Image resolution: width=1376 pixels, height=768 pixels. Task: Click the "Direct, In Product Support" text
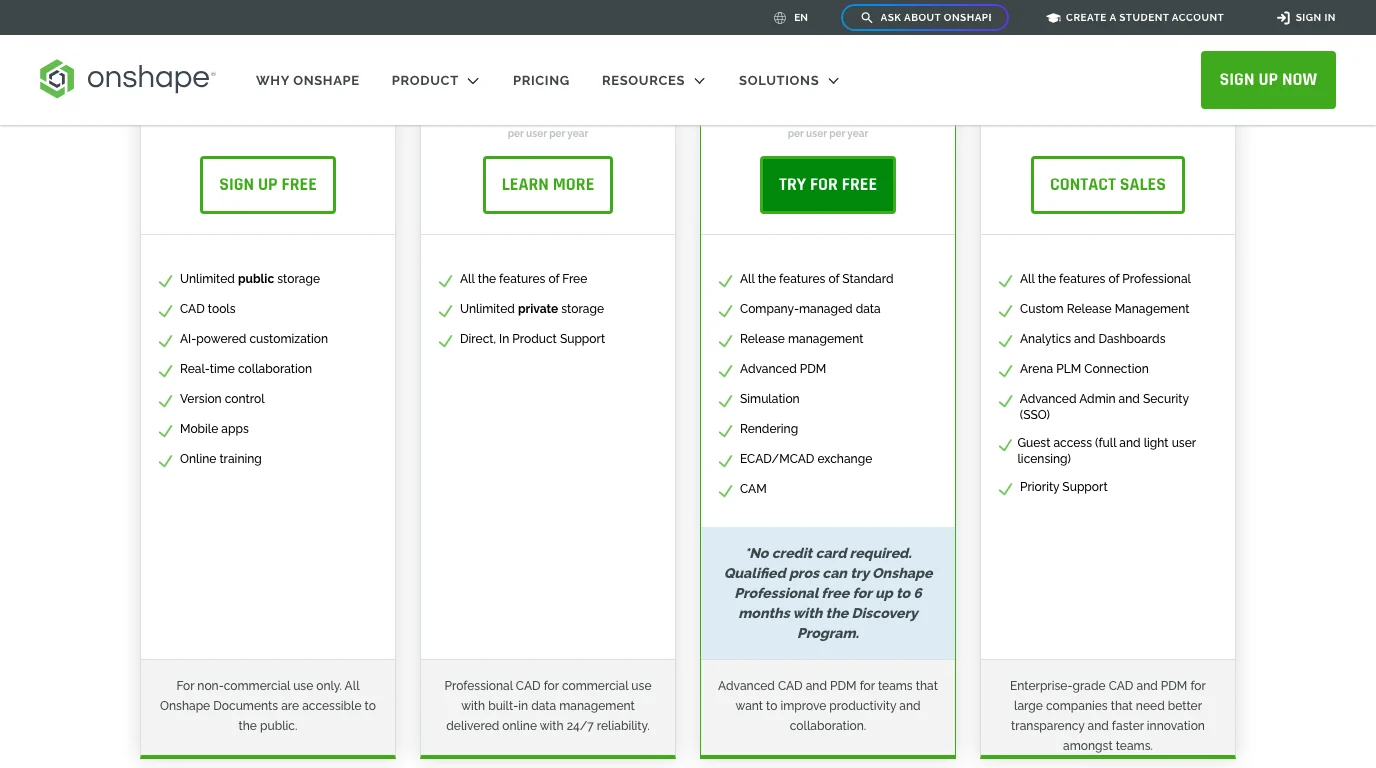coord(532,339)
